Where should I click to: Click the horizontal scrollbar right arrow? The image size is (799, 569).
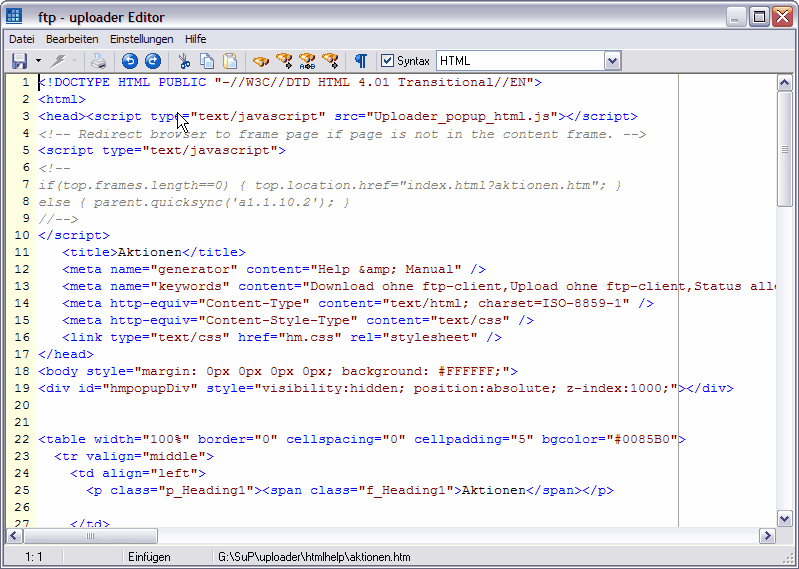tap(767, 535)
